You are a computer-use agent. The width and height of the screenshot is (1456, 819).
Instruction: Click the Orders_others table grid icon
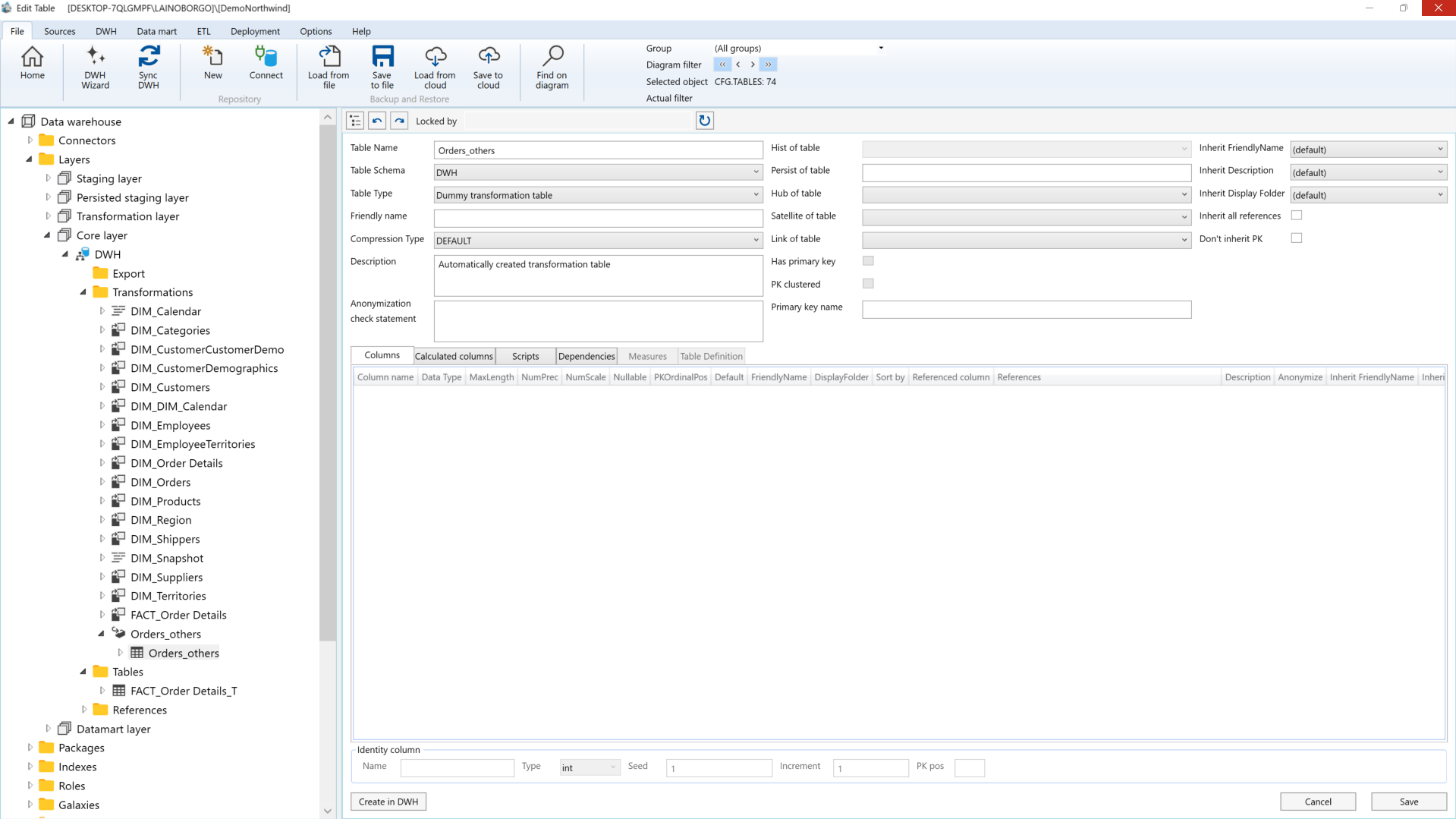(137, 653)
